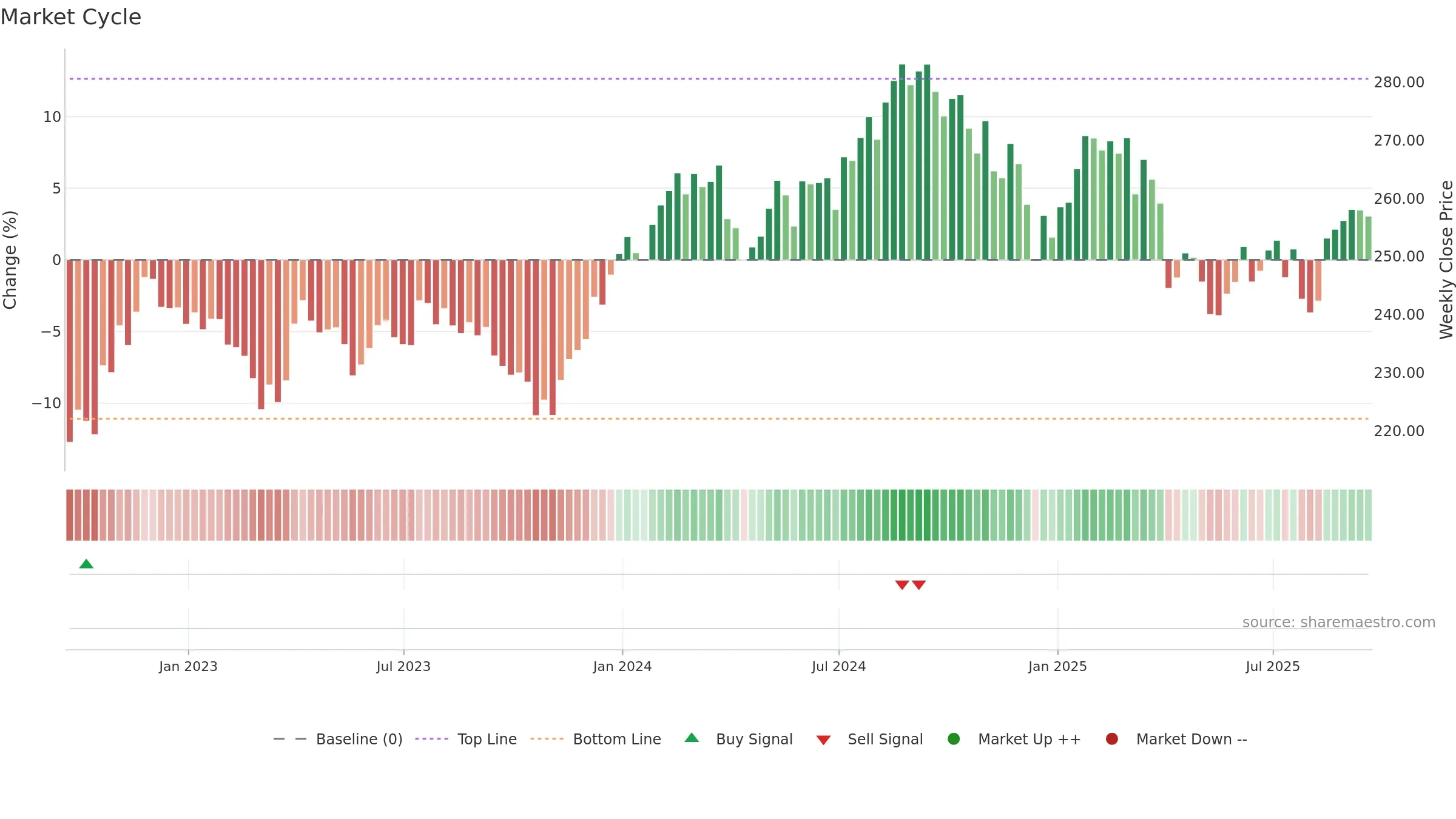Click the deepest red bar at chart start

point(70,351)
